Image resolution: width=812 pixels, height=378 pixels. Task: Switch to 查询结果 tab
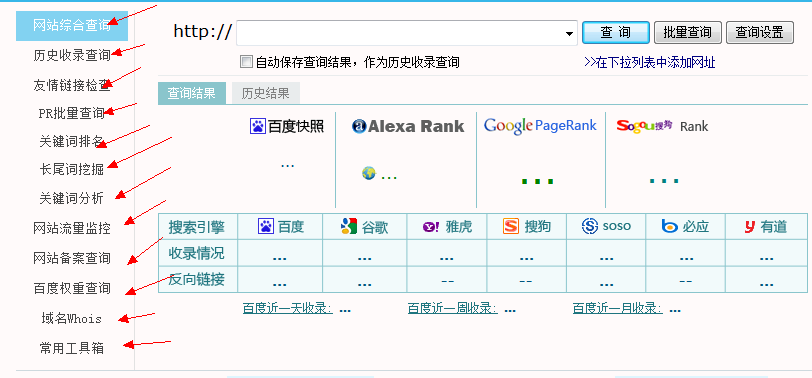192,93
